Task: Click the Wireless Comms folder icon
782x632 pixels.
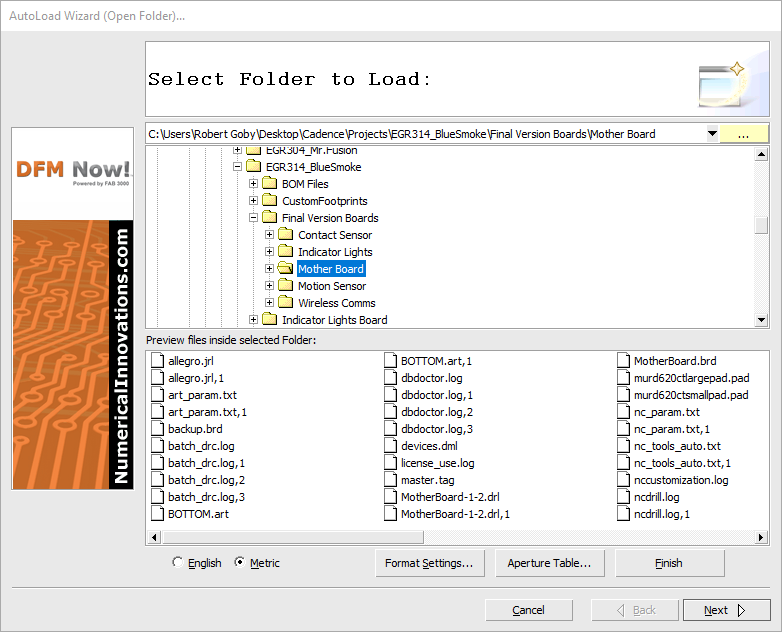Action: click(285, 302)
